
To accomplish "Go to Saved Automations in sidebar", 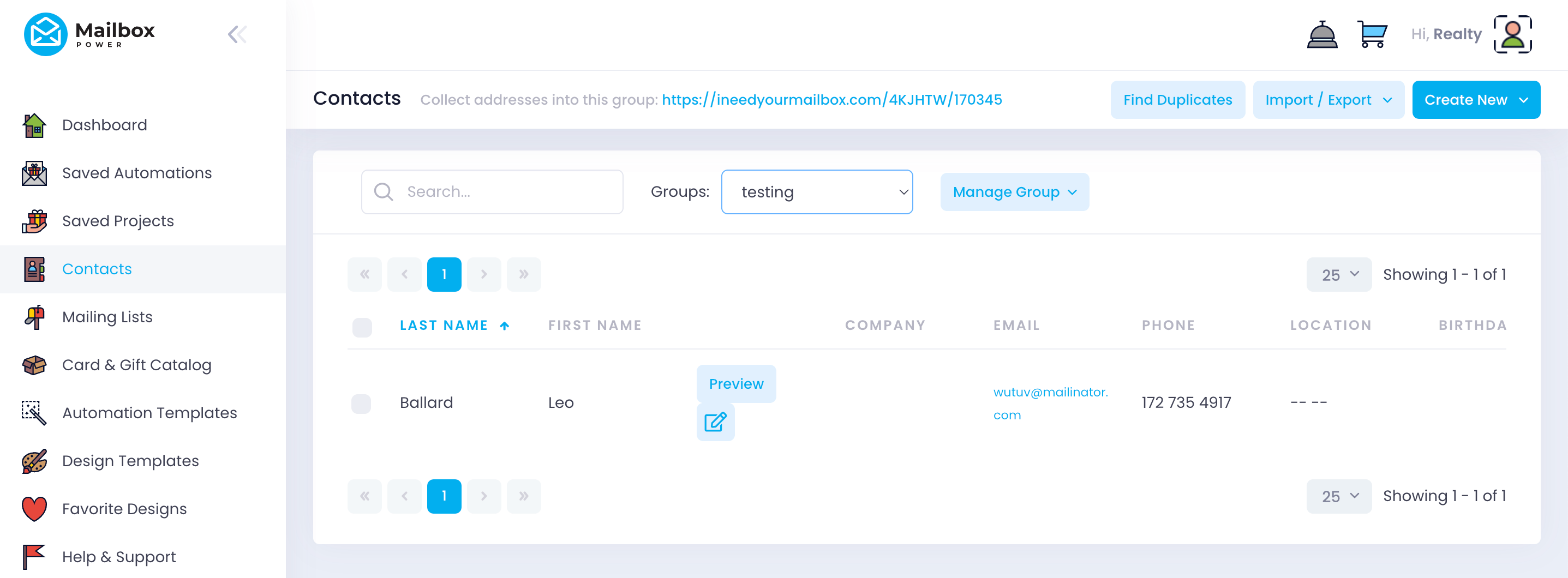I will coord(136,173).
